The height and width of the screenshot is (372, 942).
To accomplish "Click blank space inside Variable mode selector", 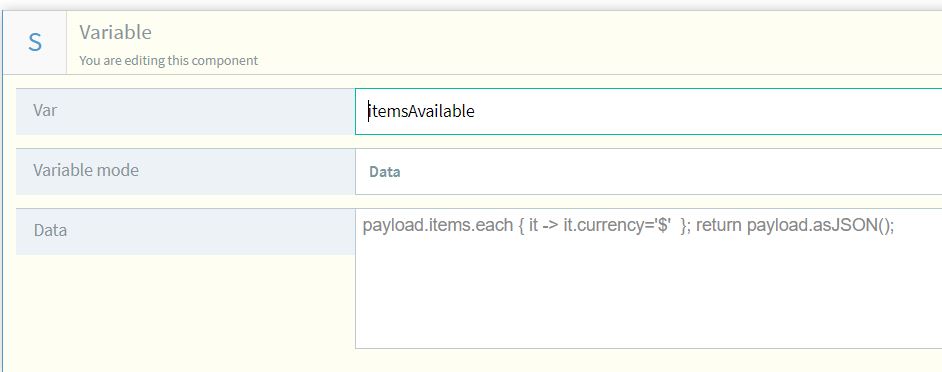I will pos(661,172).
